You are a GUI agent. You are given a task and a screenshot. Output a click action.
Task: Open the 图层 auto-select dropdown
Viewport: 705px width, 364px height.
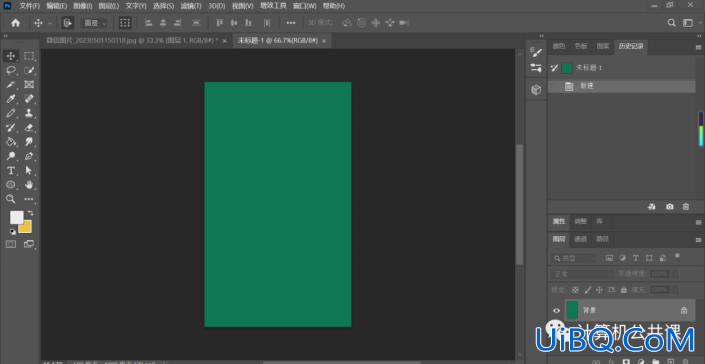tap(94, 23)
